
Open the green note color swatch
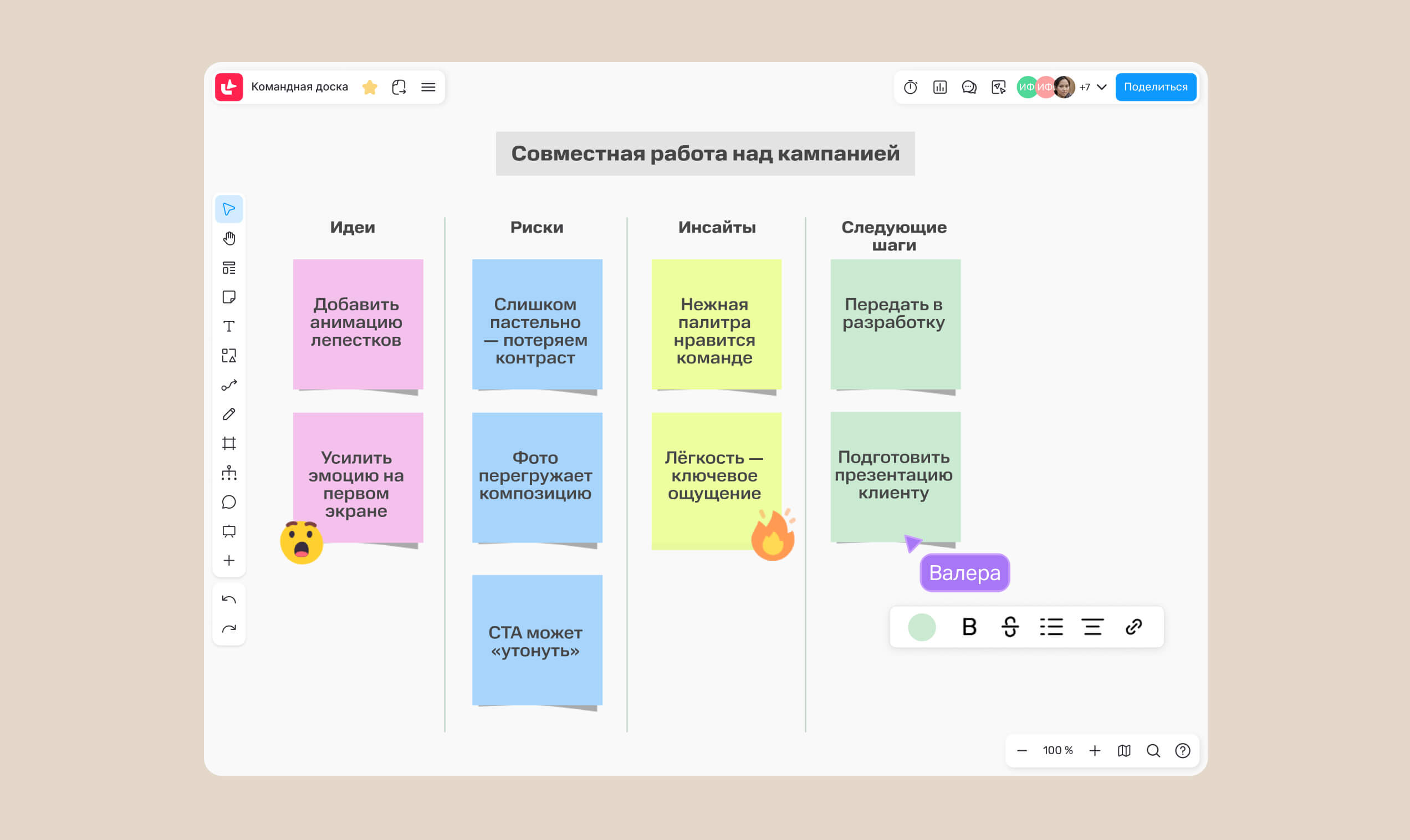[x=922, y=627]
